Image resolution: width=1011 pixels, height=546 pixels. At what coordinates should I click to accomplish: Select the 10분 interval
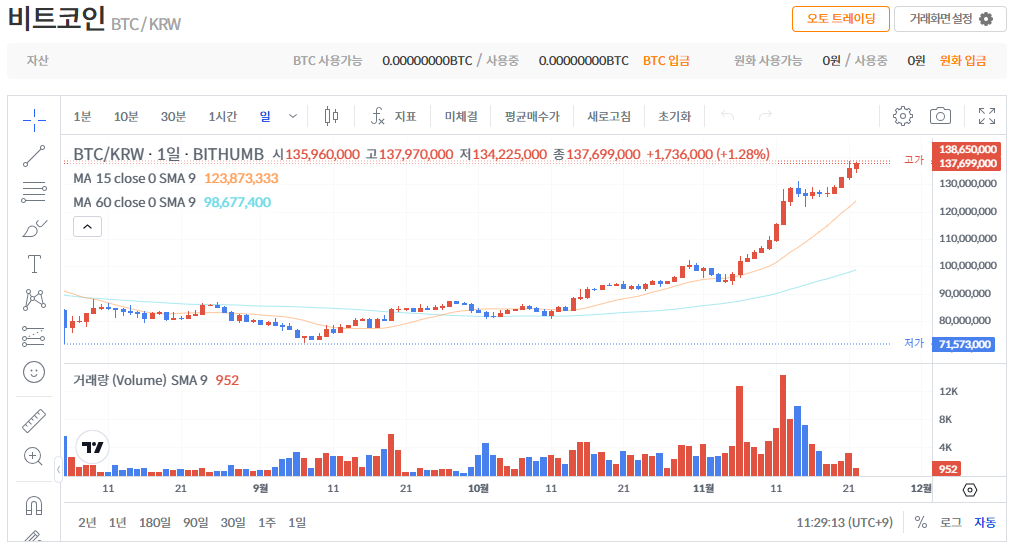pyautogui.click(x=126, y=116)
